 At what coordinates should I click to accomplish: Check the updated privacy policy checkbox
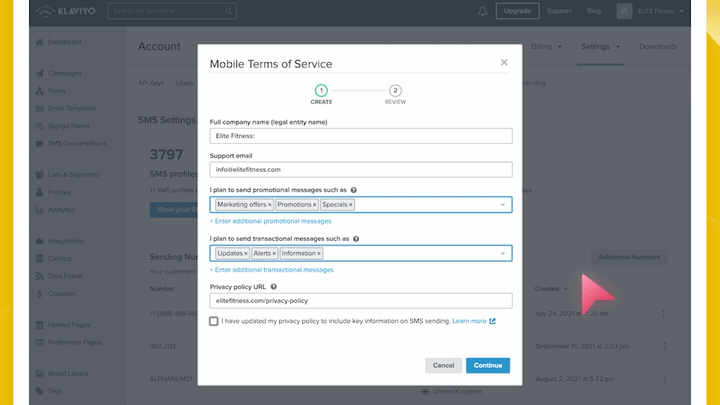tap(214, 321)
